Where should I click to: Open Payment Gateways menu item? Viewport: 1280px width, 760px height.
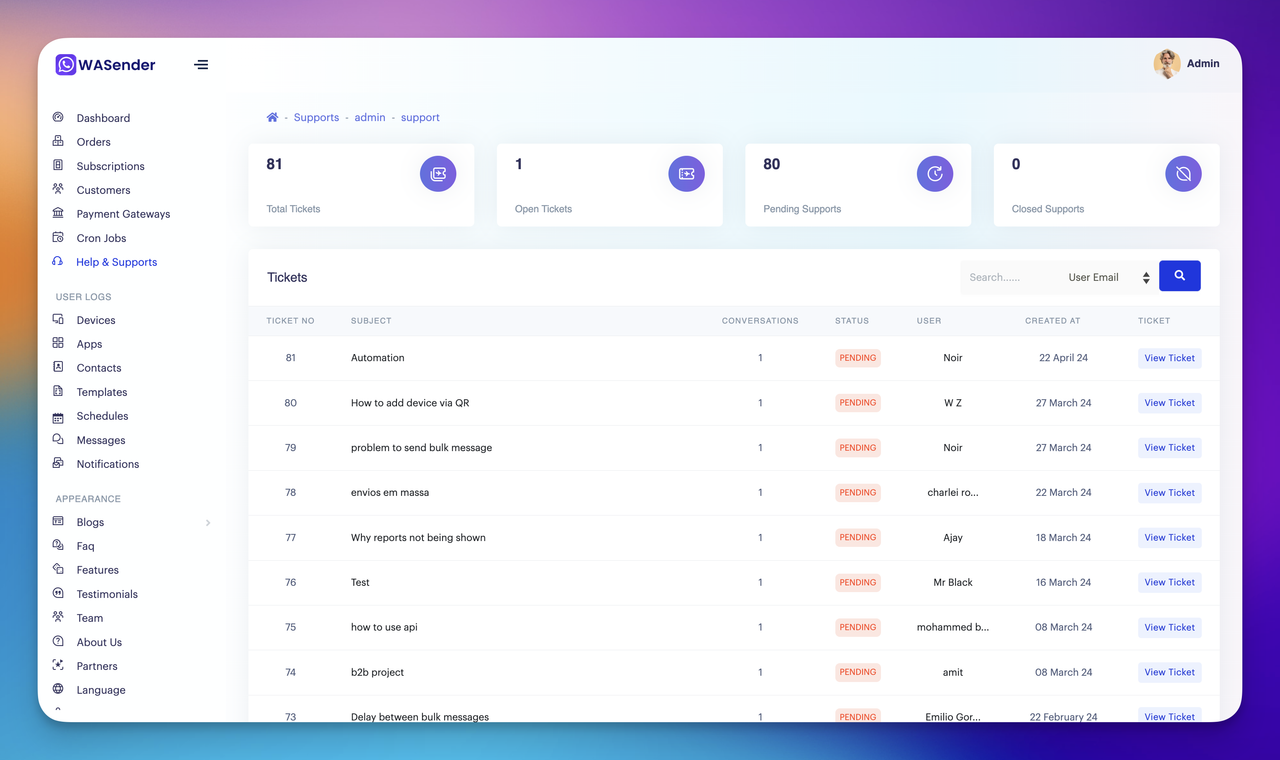[x=123, y=214]
